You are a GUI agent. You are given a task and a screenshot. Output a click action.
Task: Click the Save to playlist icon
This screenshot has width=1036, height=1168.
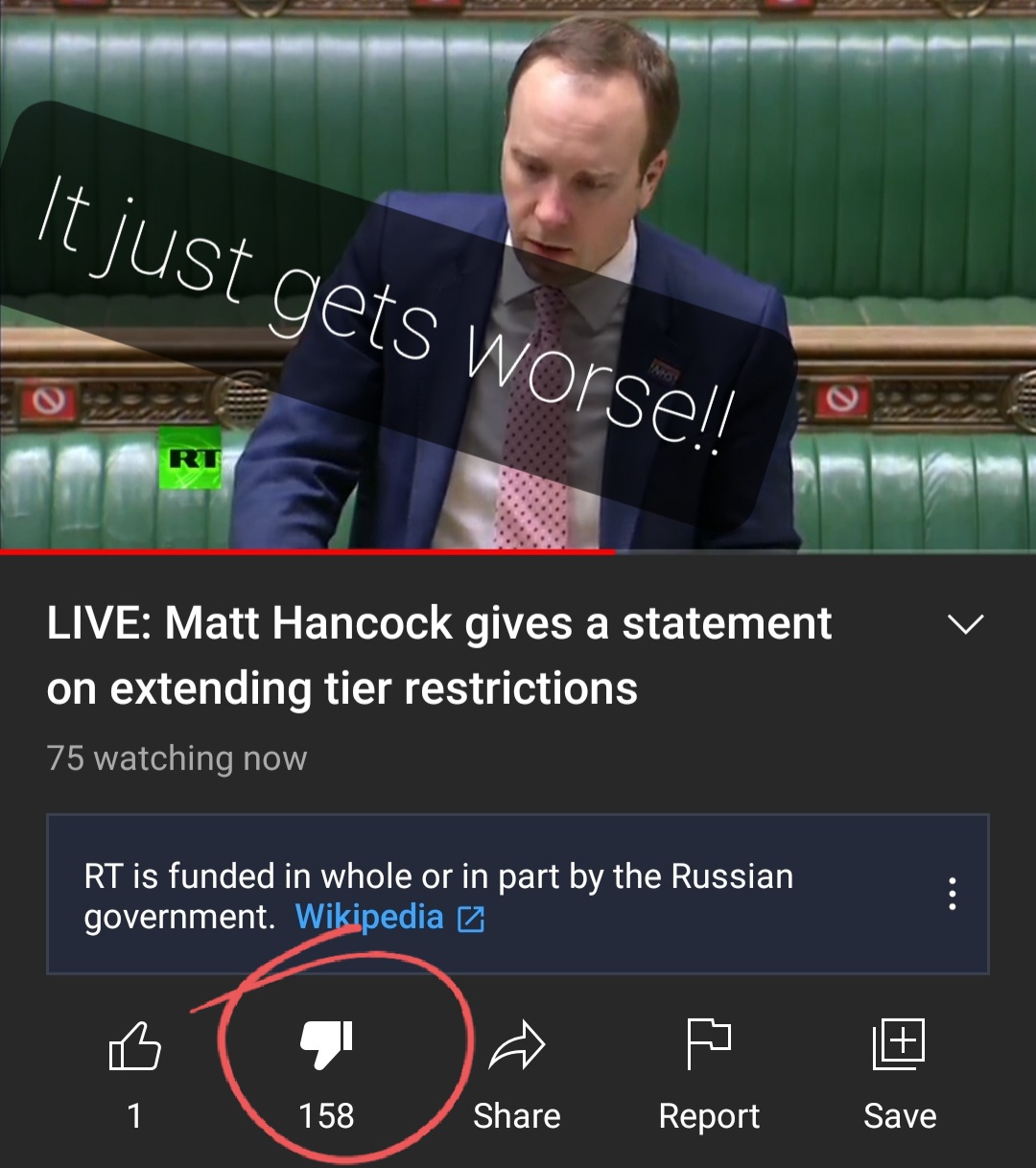[899, 1044]
